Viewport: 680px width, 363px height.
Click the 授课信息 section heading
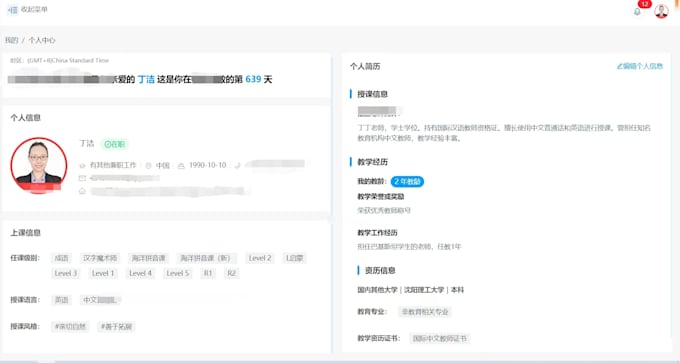coord(373,94)
